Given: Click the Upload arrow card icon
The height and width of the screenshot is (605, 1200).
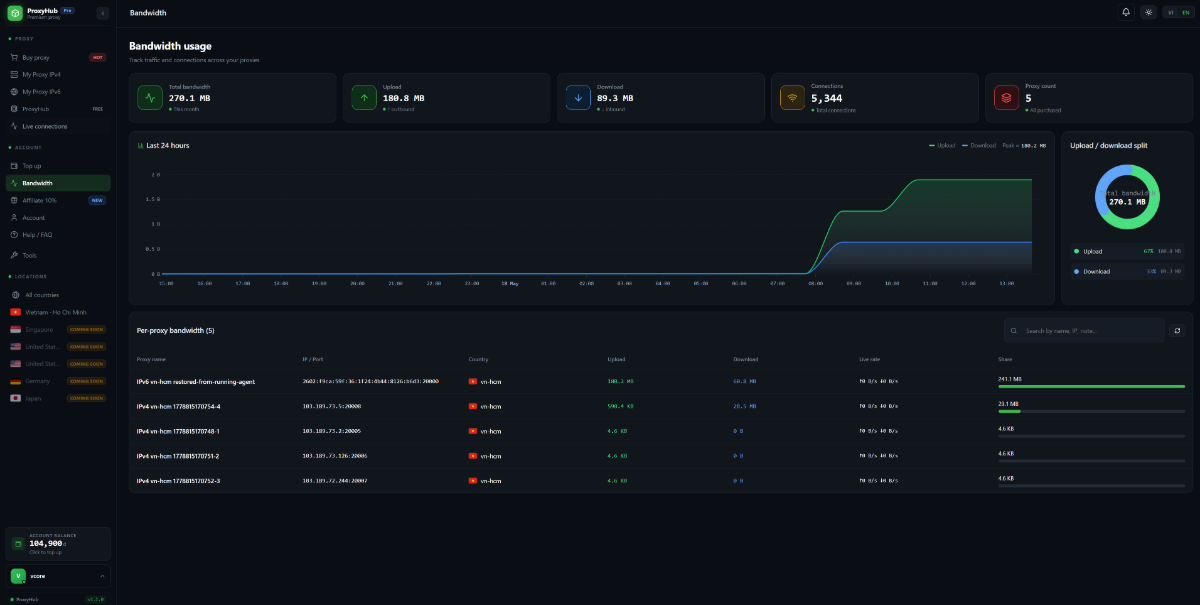Looking at the screenshot, I should 364,98.
